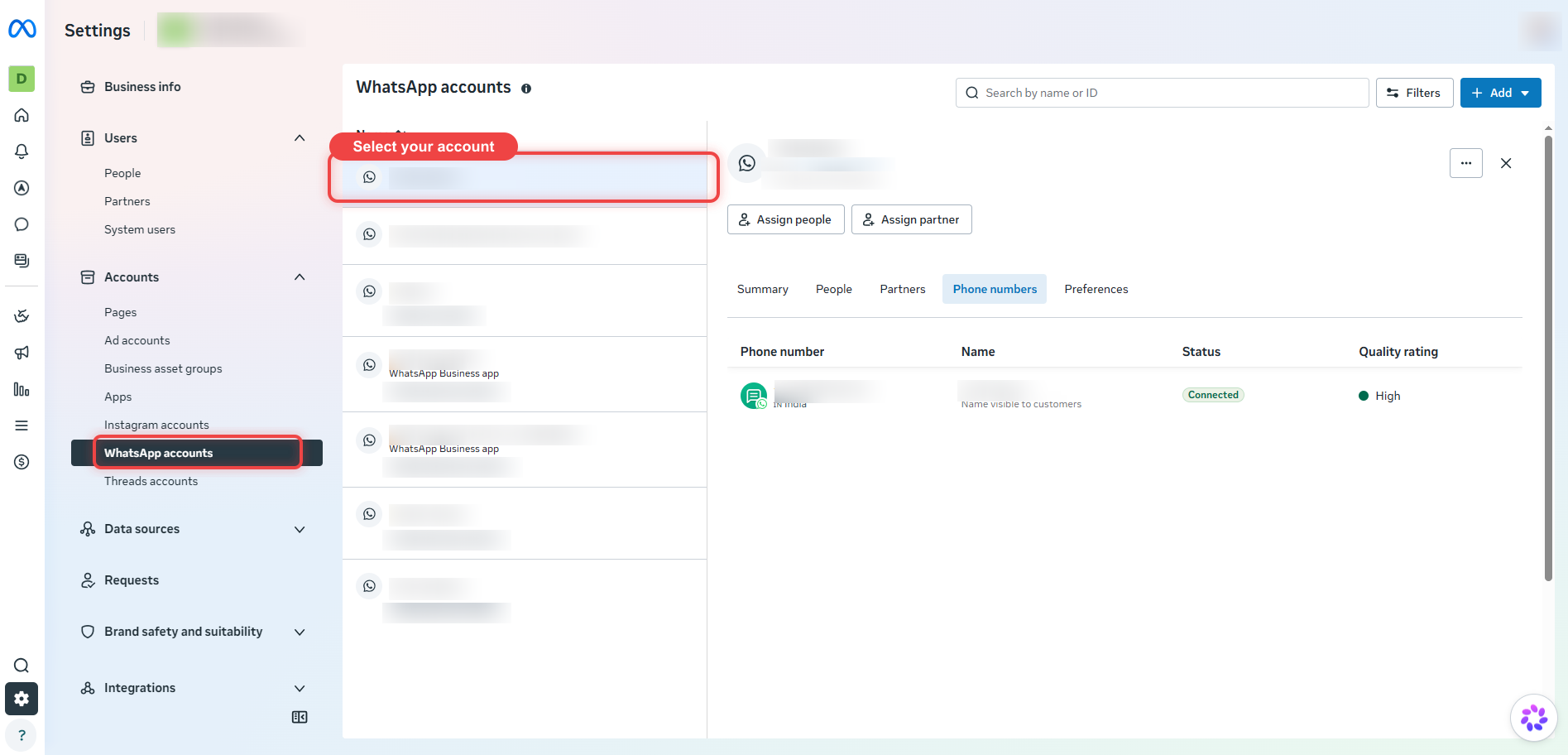The image size is (1568, 755).
Task: Open the Meta AI assistant bubble
Action: 1533,718
